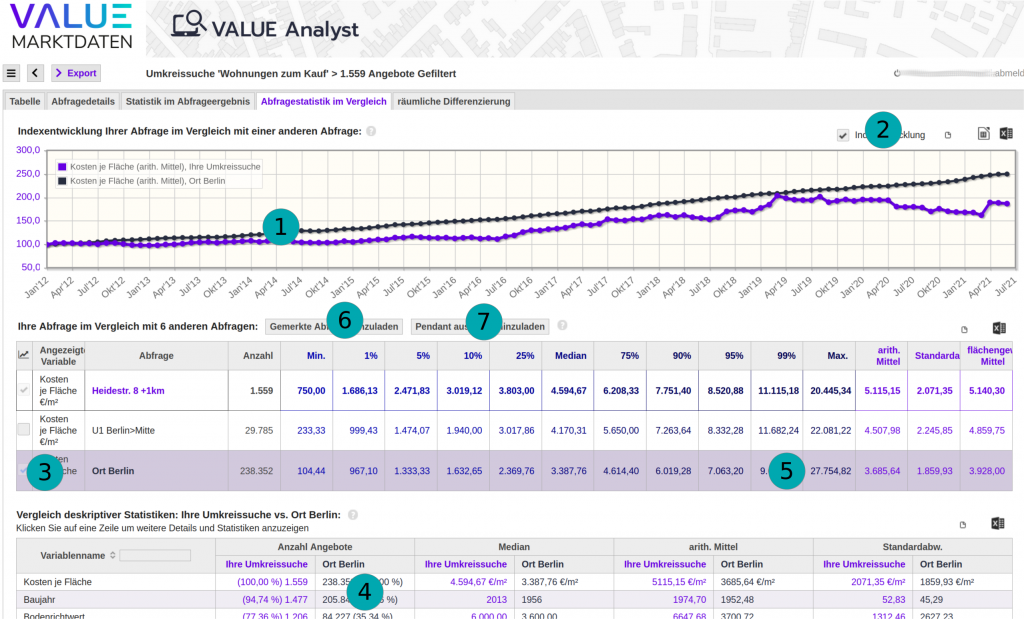
Task: Sort by Variablenname using the sort arrows
Action: (112, 555)
